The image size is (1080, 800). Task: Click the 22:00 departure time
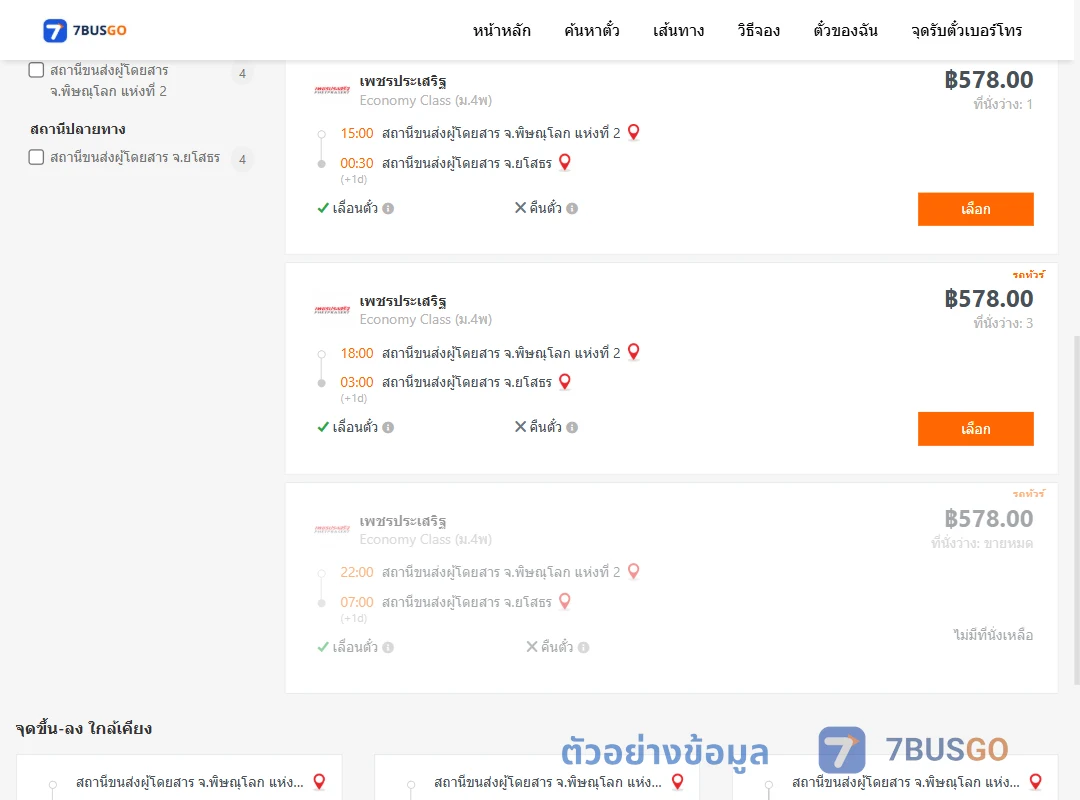357,572
